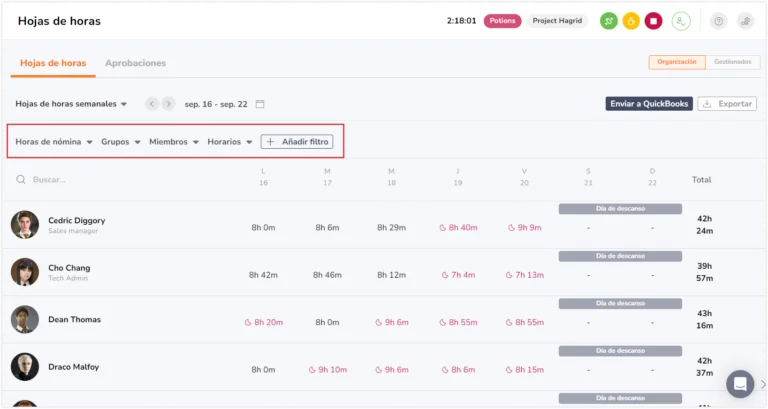Open Cedric Diggory's 9h 9m entry

(525, 228)
